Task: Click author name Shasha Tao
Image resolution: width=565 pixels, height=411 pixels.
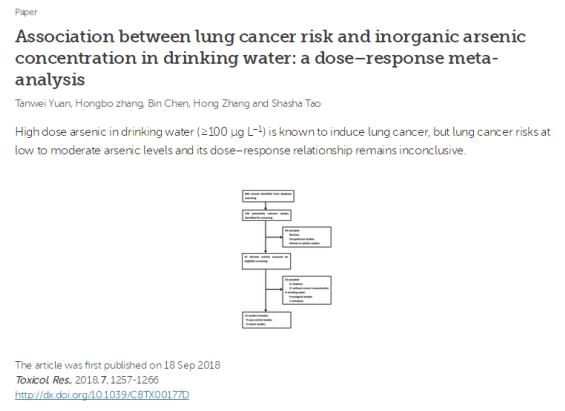Action: click(x=296, y=103)
